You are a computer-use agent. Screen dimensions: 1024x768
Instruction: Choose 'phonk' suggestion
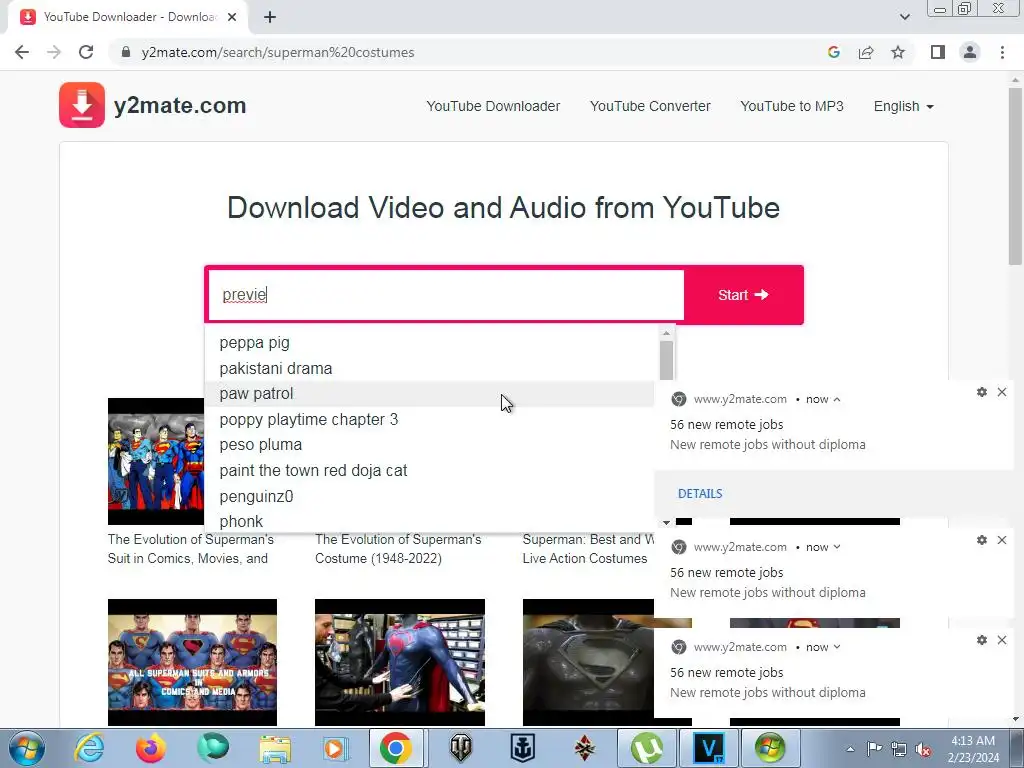[429, 521]
